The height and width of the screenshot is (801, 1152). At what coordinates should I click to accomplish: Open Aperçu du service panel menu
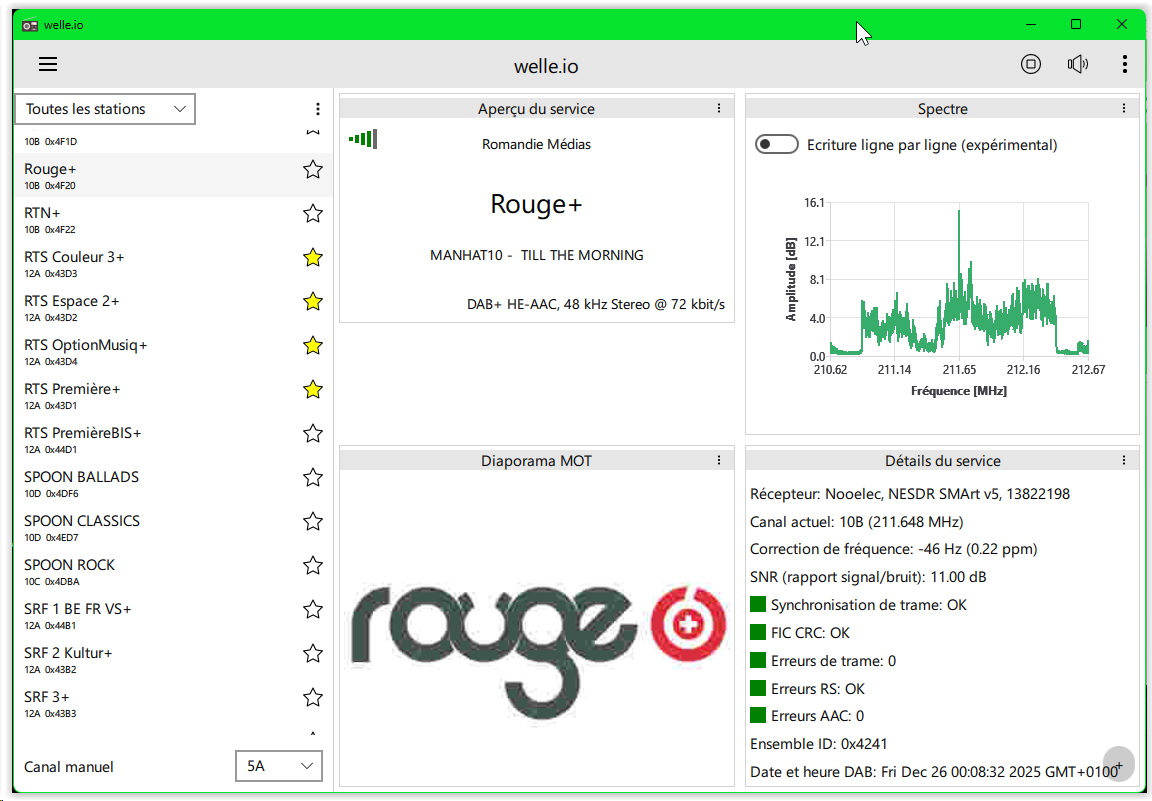click(719, 109)
